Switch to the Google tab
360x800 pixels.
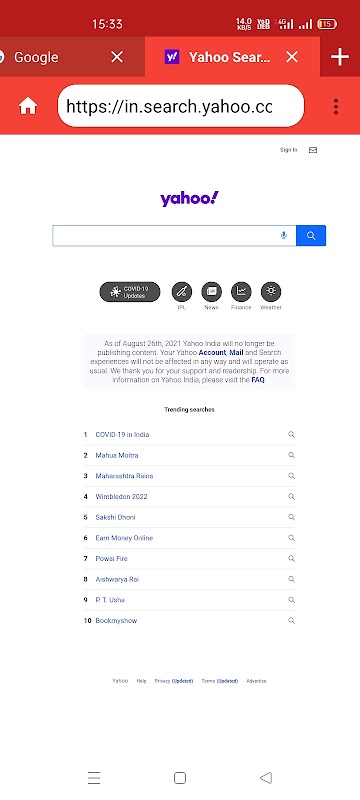coord(36,57)
